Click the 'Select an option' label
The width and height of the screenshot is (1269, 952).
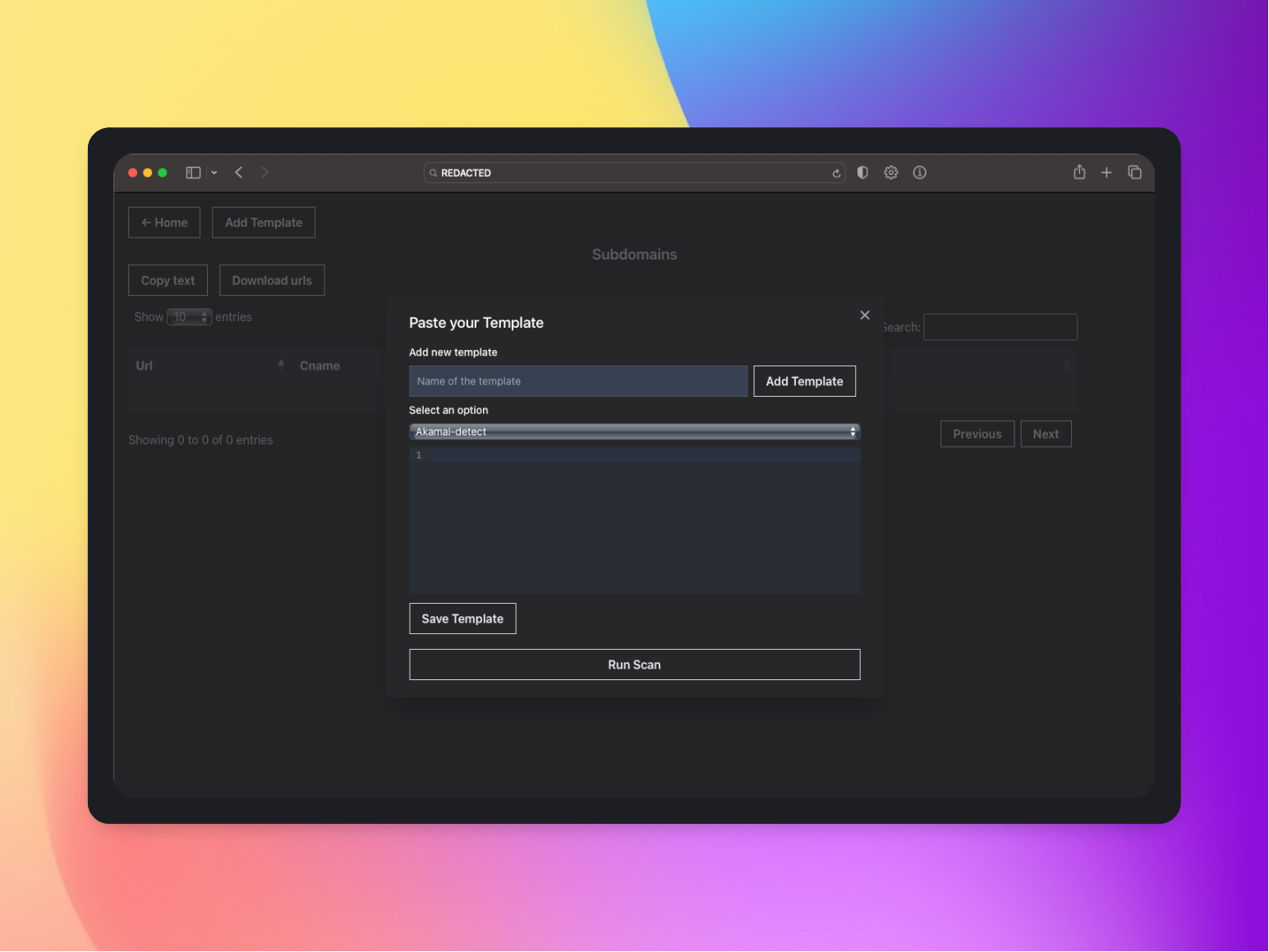tap(448, 410)
